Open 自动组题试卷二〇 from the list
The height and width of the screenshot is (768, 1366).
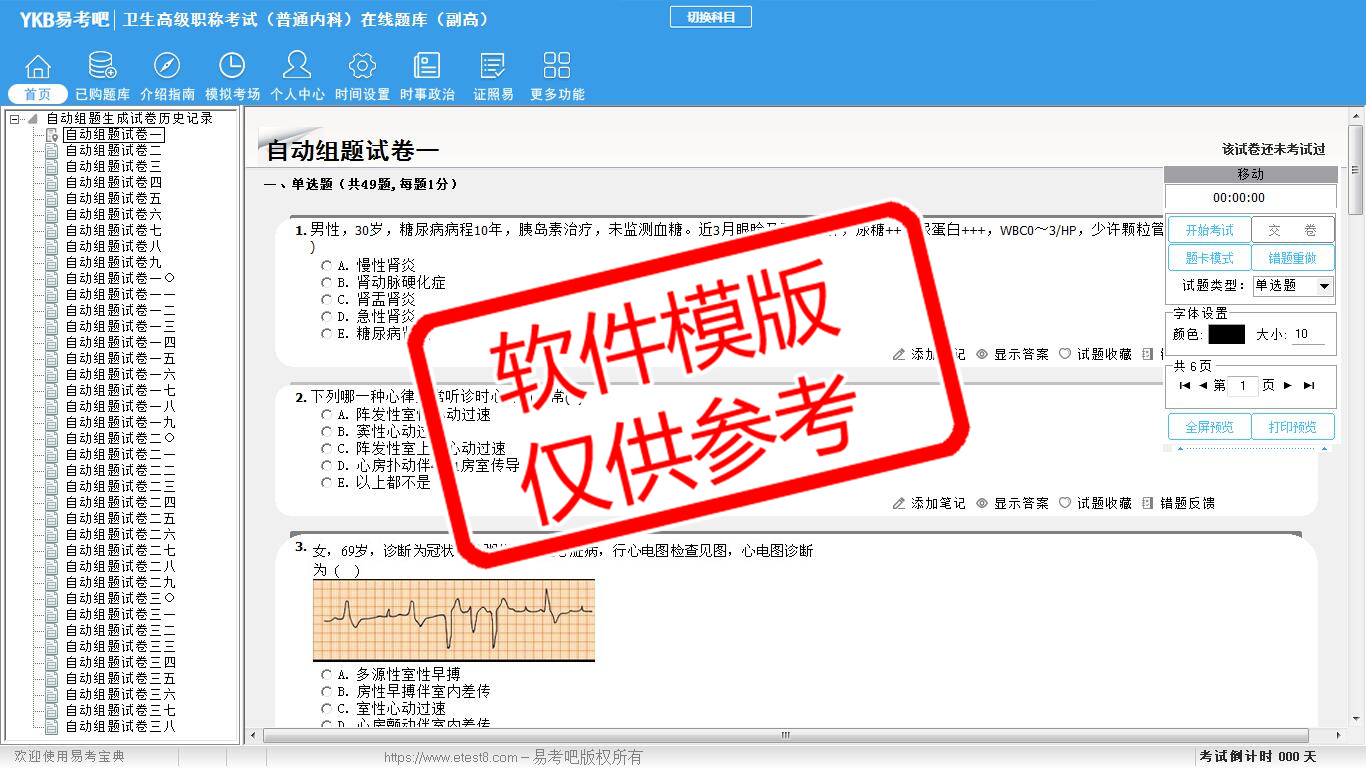click(120, 439)
